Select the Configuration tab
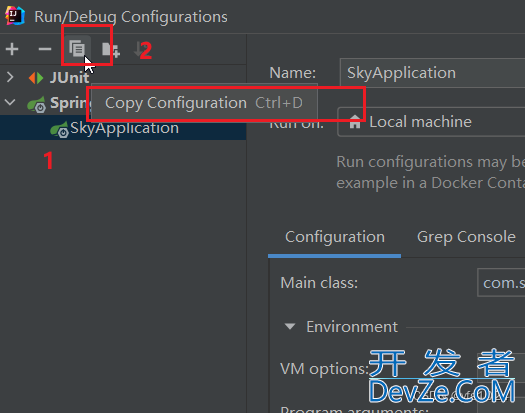Image resolution: width=525 pixels, height=413 pixels. tap(334, 237)
